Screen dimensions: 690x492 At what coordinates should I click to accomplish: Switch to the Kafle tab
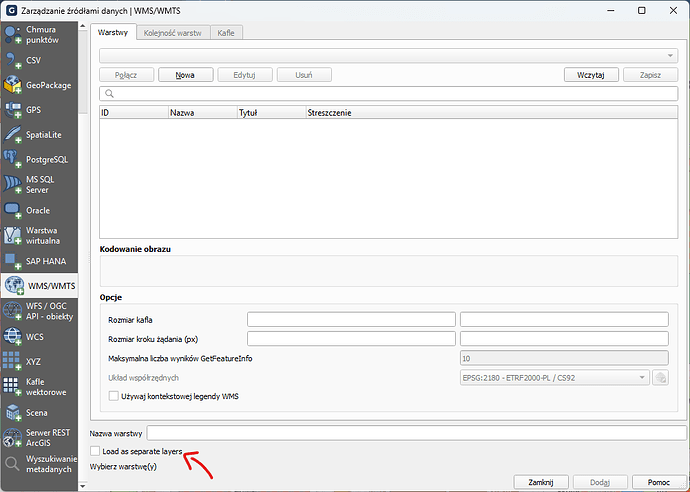click(x=226, y=33)
